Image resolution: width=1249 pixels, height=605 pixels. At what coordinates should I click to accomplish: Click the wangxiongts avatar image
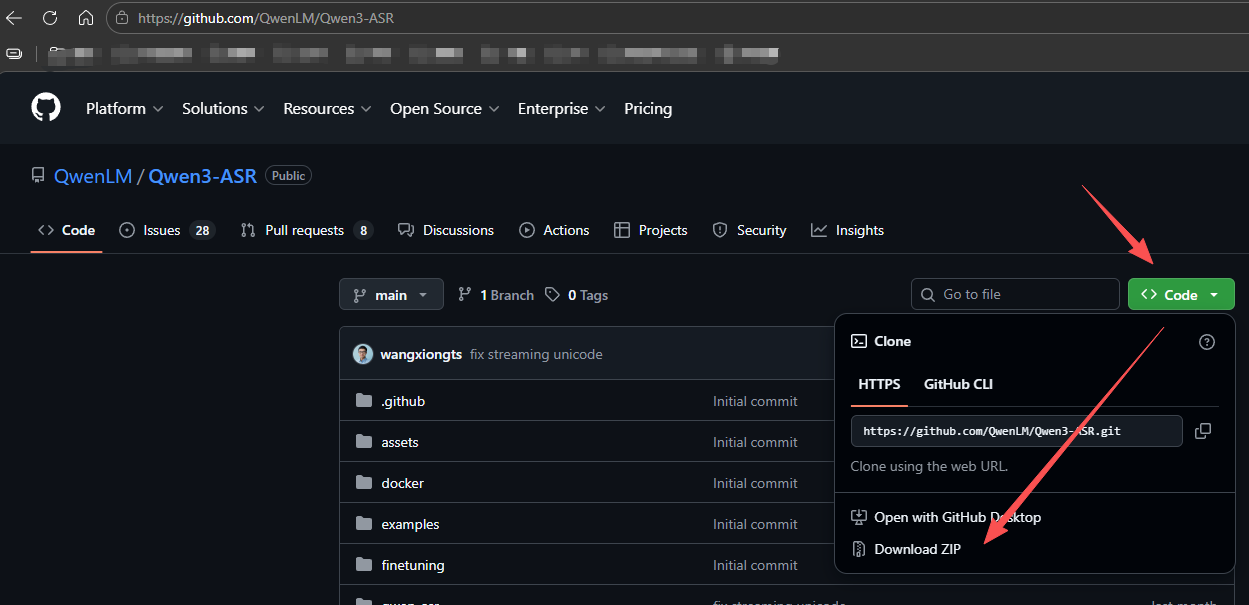[x=363, y=354]
